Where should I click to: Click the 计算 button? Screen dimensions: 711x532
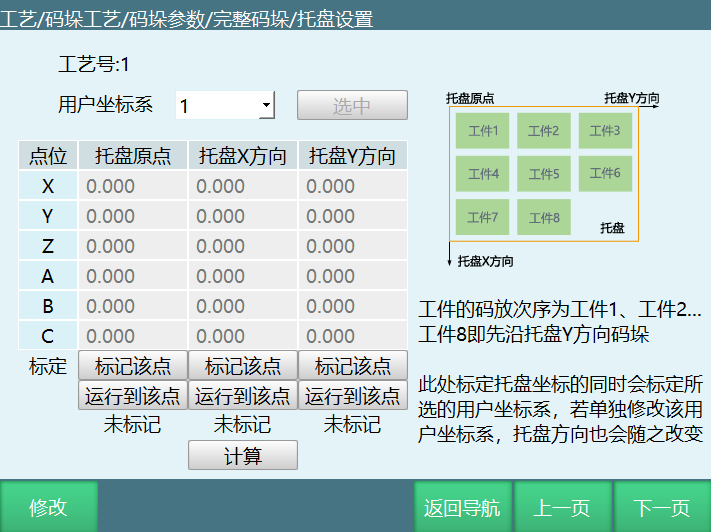coord(243,455)
